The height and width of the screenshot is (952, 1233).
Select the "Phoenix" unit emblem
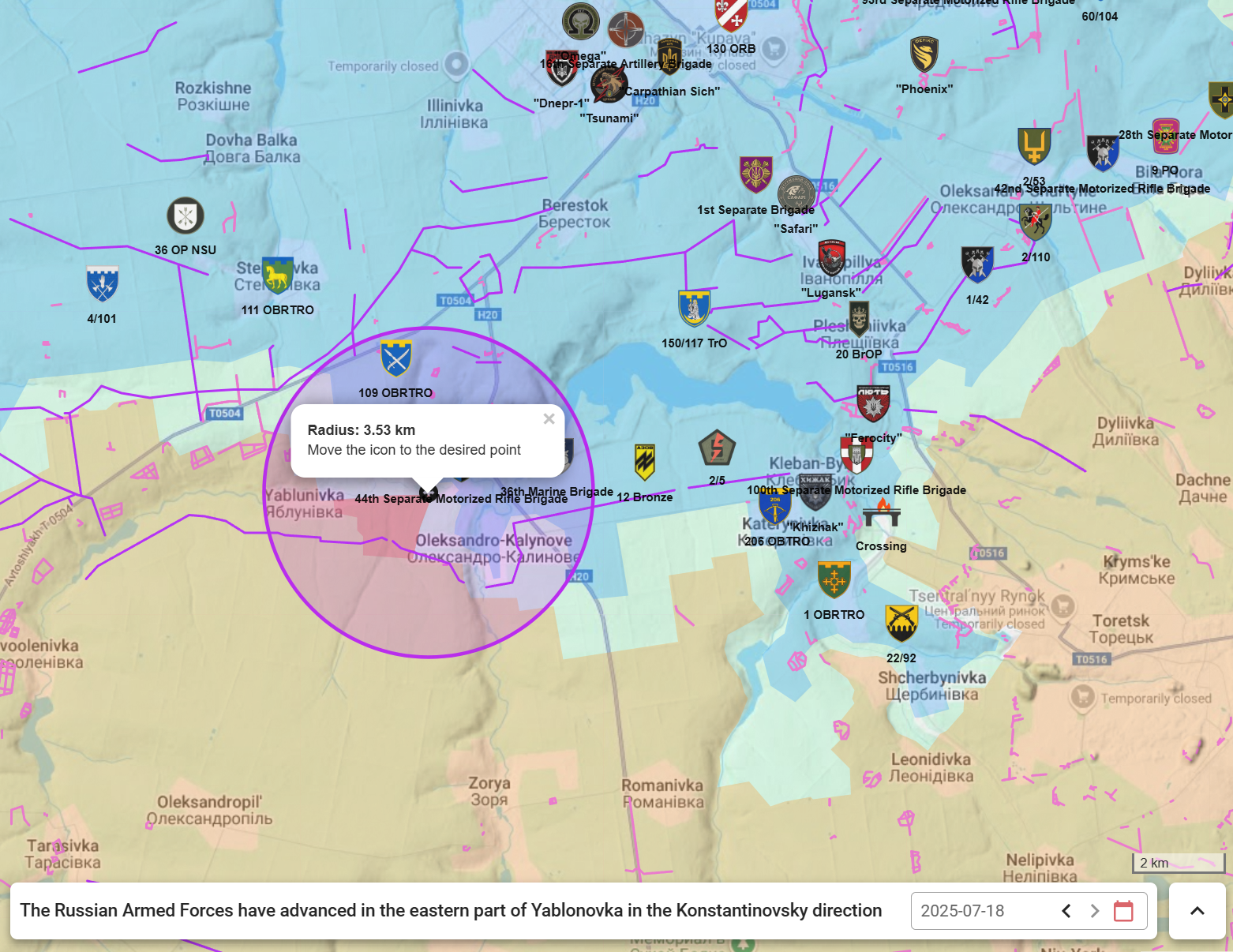click(x=924, y=55)
